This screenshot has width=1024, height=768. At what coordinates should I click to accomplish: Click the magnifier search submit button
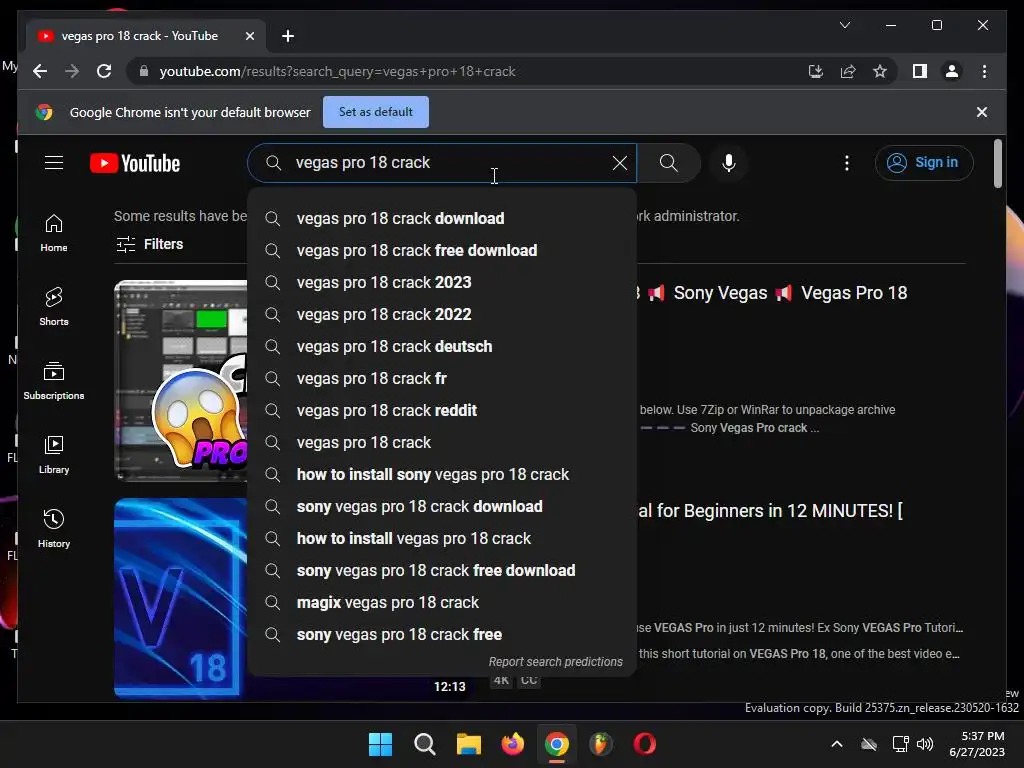(x=669, y=163)
